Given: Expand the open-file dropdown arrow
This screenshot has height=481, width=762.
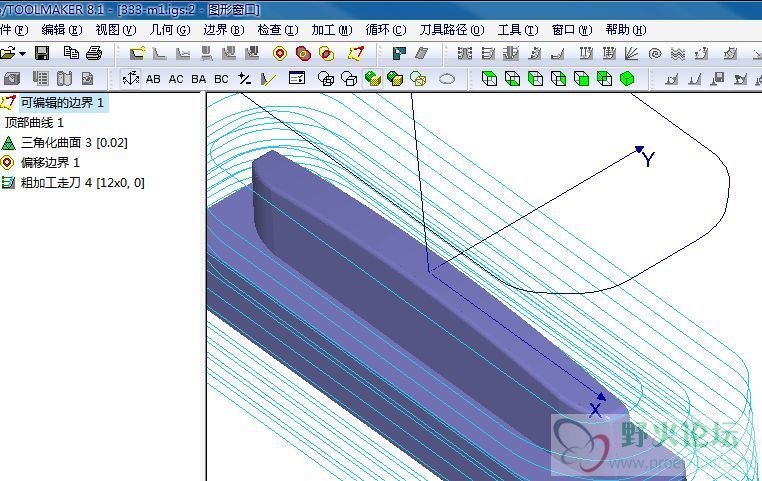Looking at the screenshot, I should pyautogui.click(x=22, y=53).
